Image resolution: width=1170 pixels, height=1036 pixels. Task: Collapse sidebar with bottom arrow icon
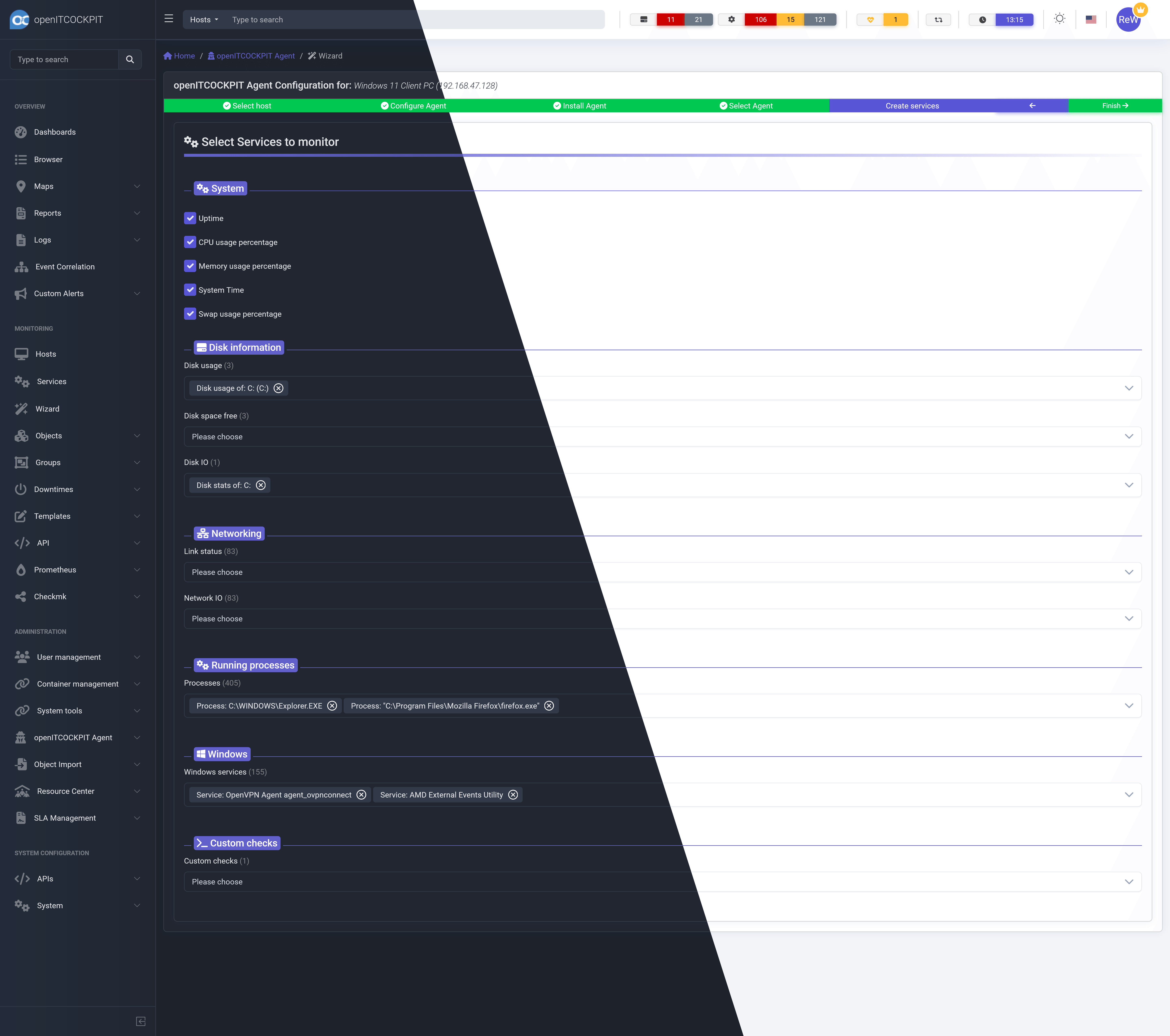(x=141, y=1022)
